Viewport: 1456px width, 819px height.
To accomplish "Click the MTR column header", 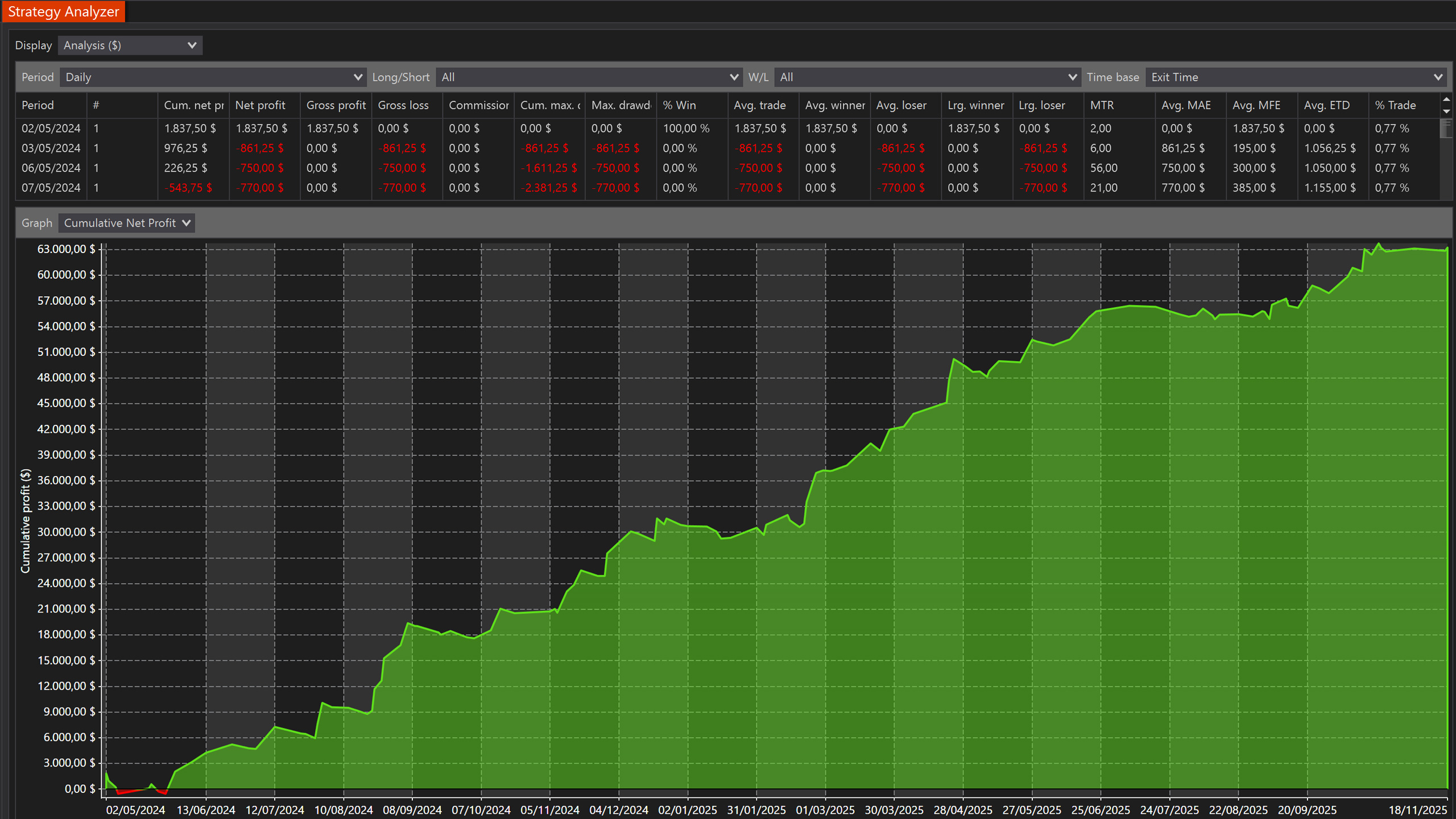I will (1102, 105).
